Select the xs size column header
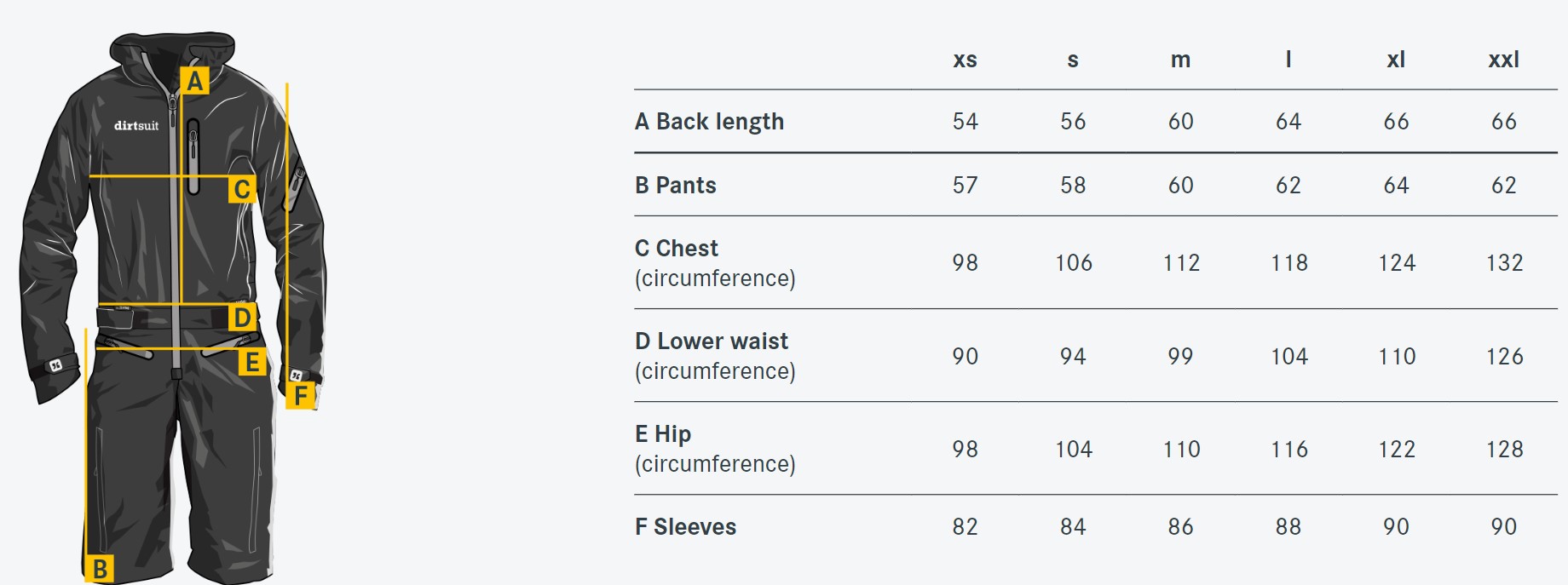 (965, 60)
